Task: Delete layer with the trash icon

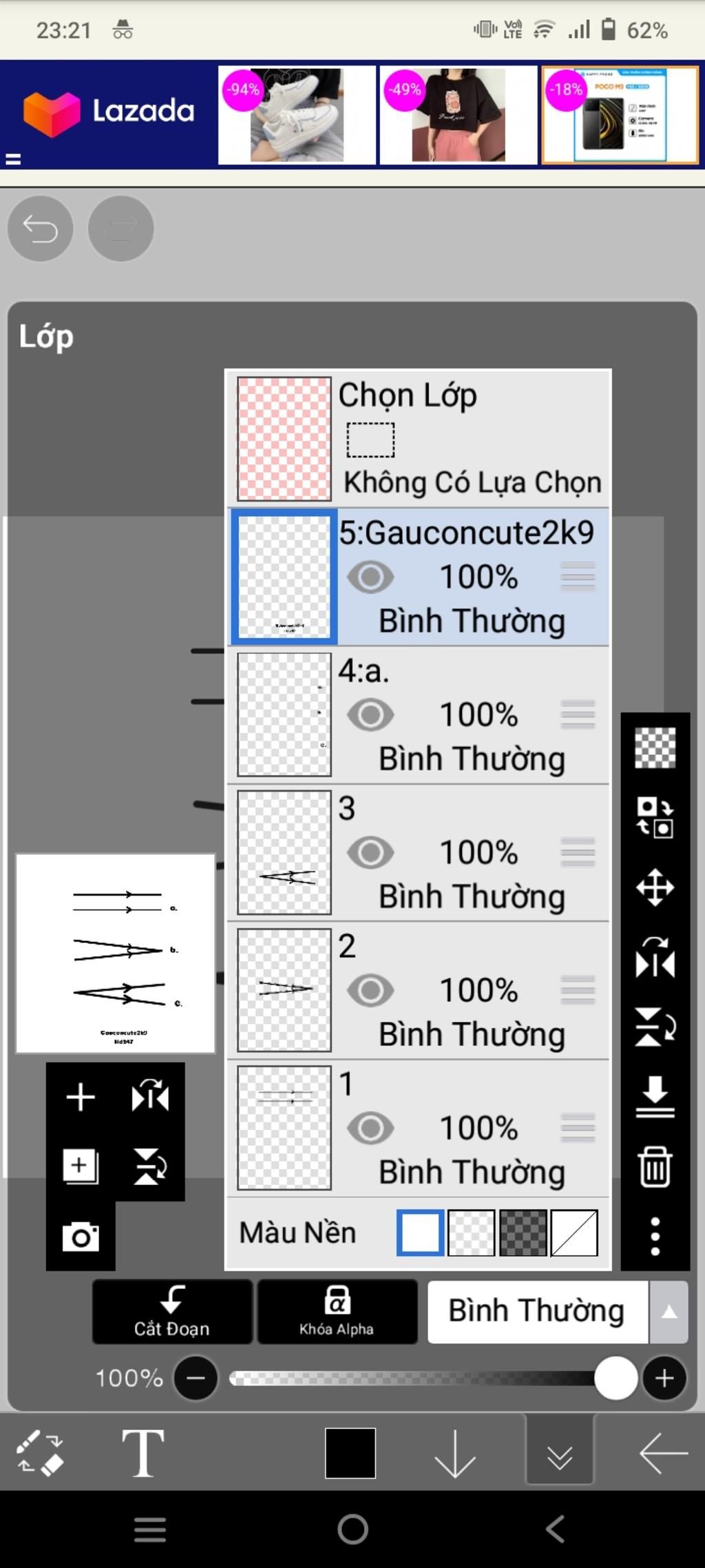Action: tap(655, 1166)
